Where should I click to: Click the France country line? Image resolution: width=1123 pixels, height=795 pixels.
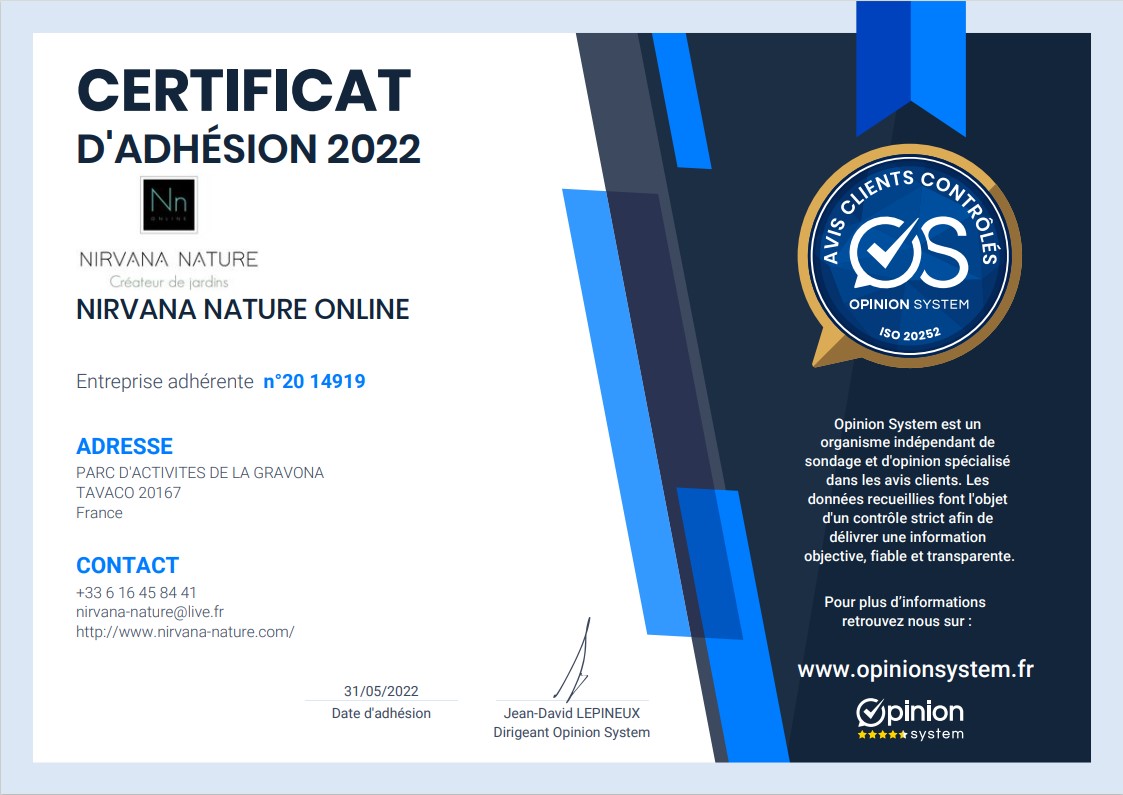pyautogui.click(x=99, y=513)
